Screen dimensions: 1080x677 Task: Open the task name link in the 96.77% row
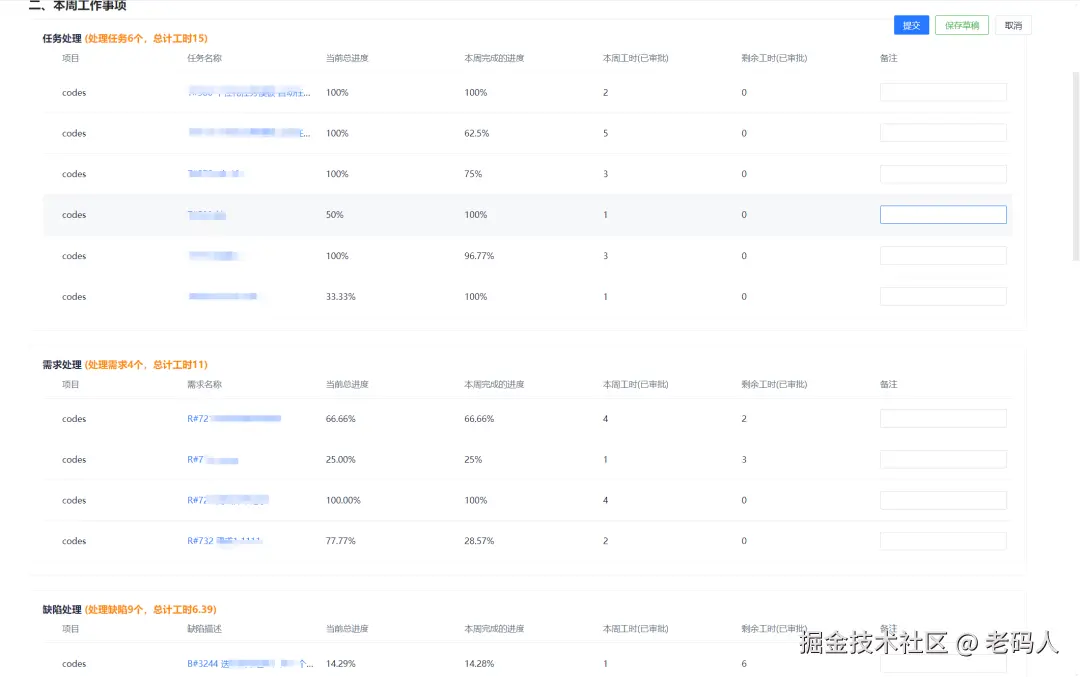pyautogui.click(x=213, y=256)
